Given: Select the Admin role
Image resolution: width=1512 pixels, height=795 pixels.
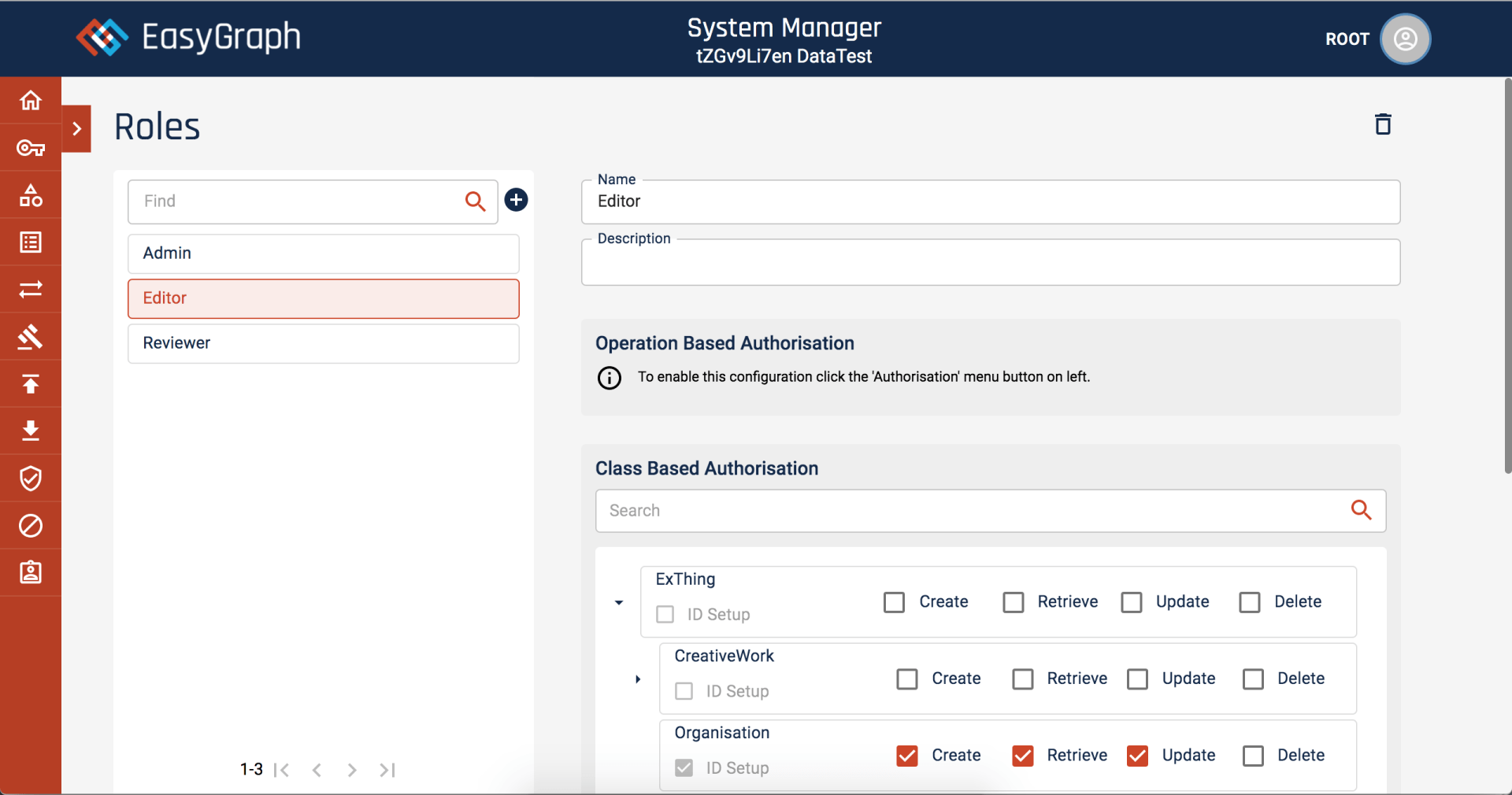Looking at the screenshot, I should 323,253.
